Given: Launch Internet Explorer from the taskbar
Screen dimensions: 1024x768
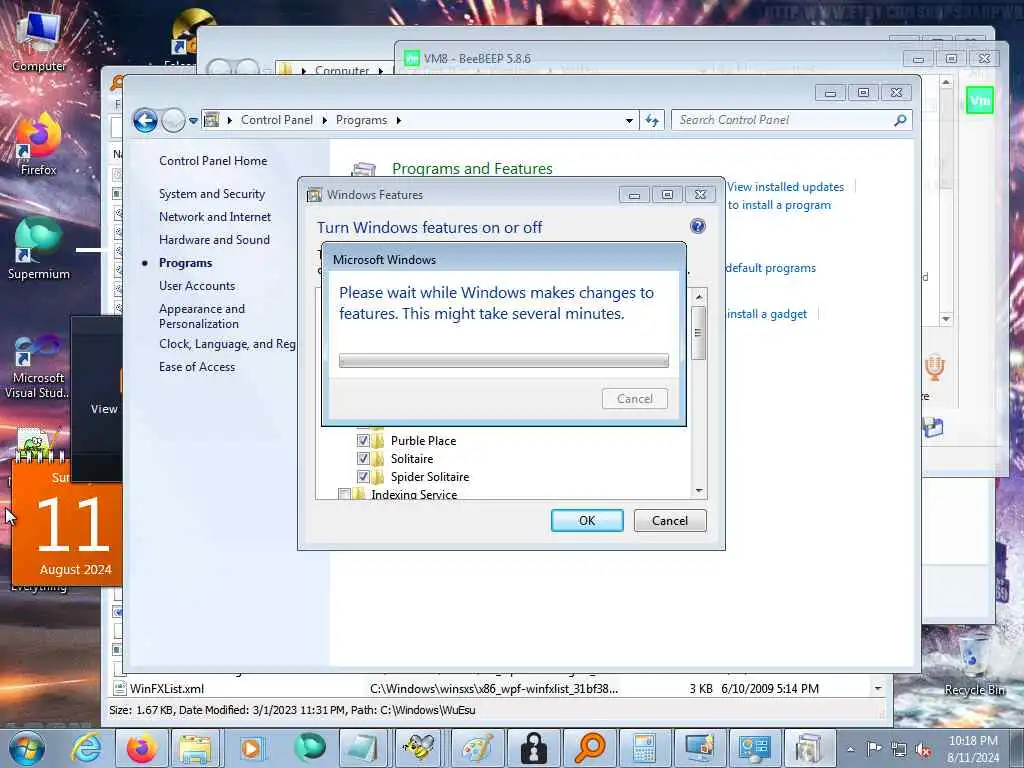Looking at the screenshot, I should (x=86, y=748).
